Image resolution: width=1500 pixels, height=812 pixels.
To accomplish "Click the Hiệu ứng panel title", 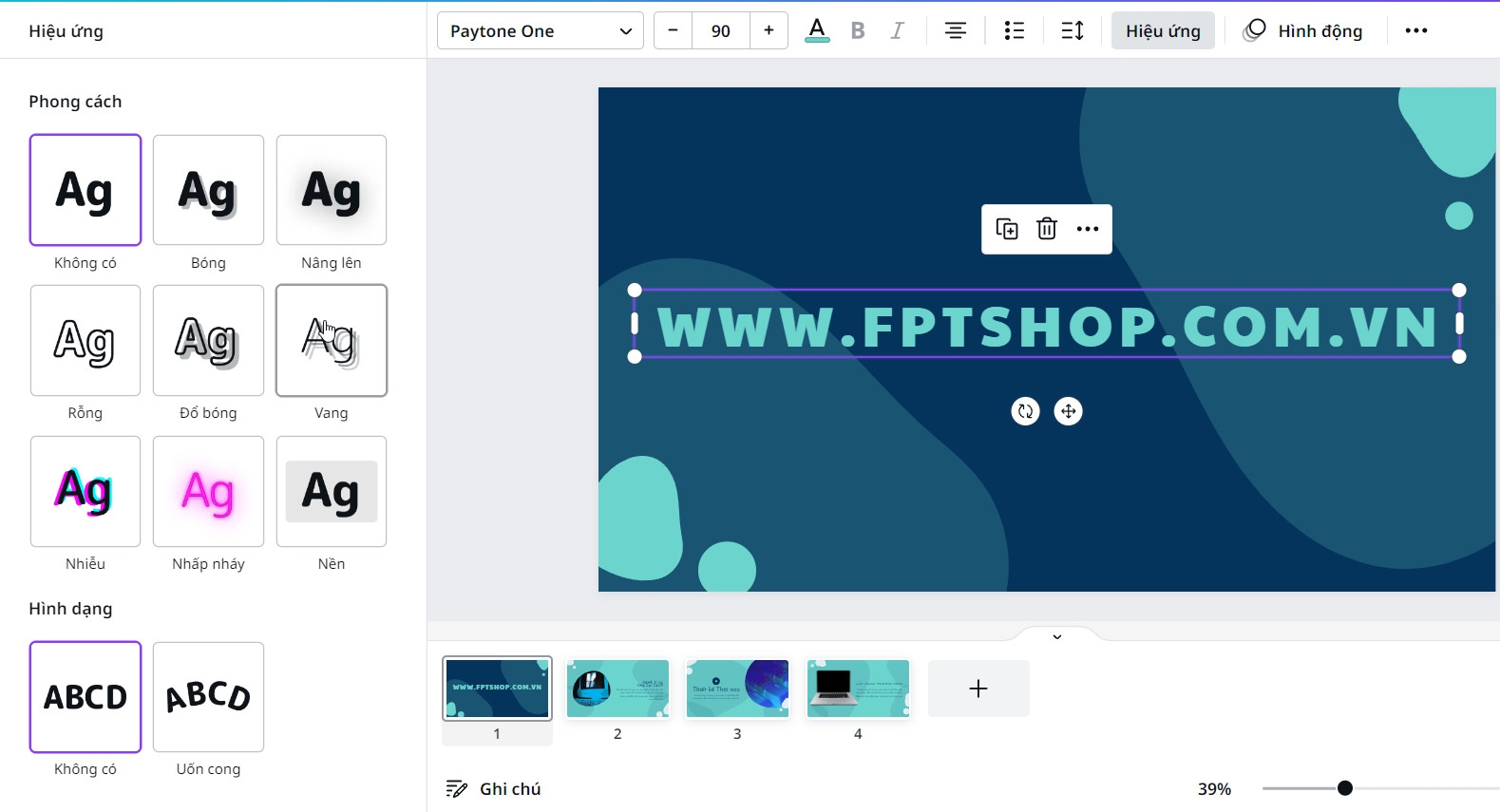I will [x=66, y=31].
